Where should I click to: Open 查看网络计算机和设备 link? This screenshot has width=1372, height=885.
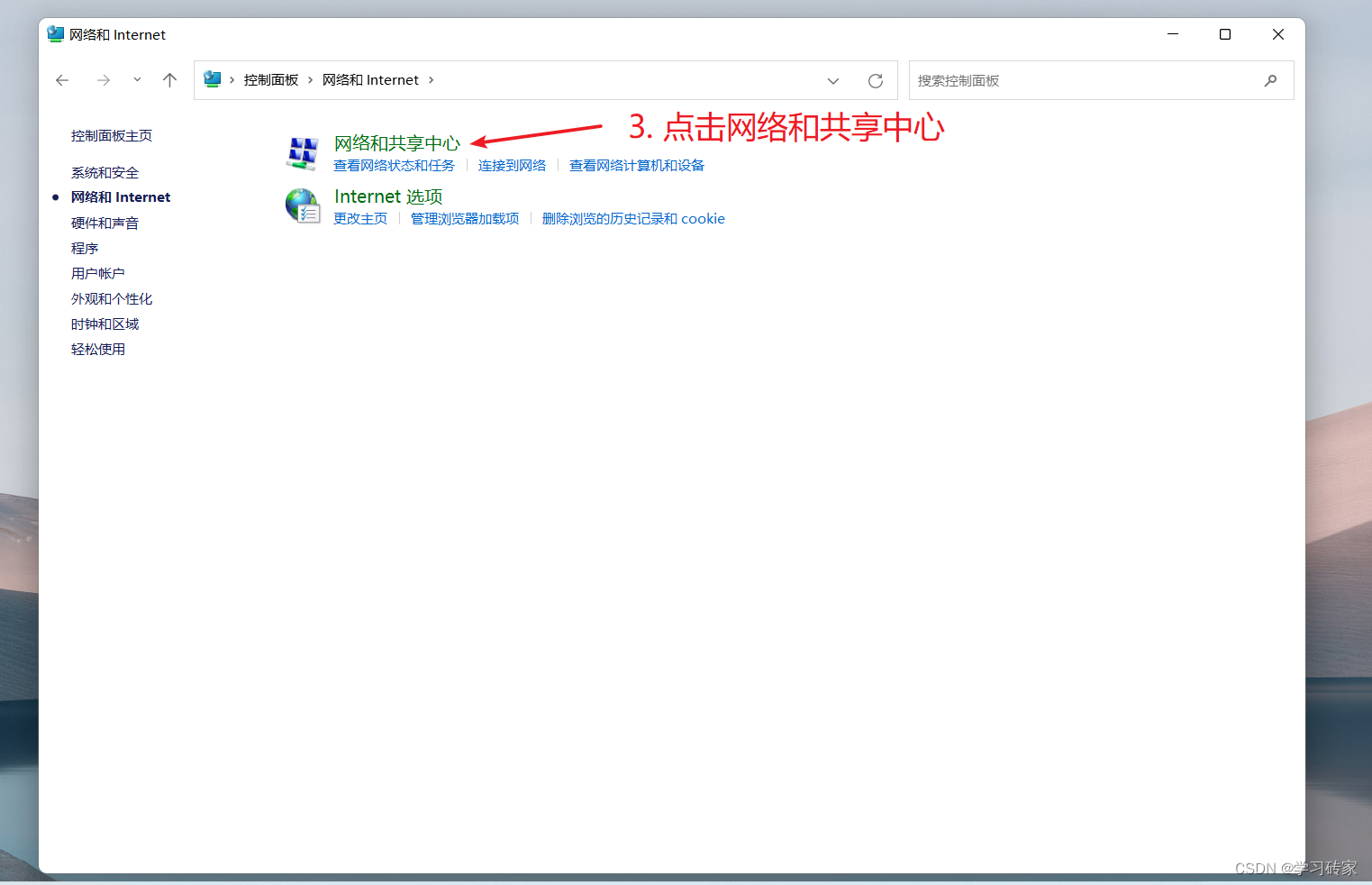[x=637, y=166]
